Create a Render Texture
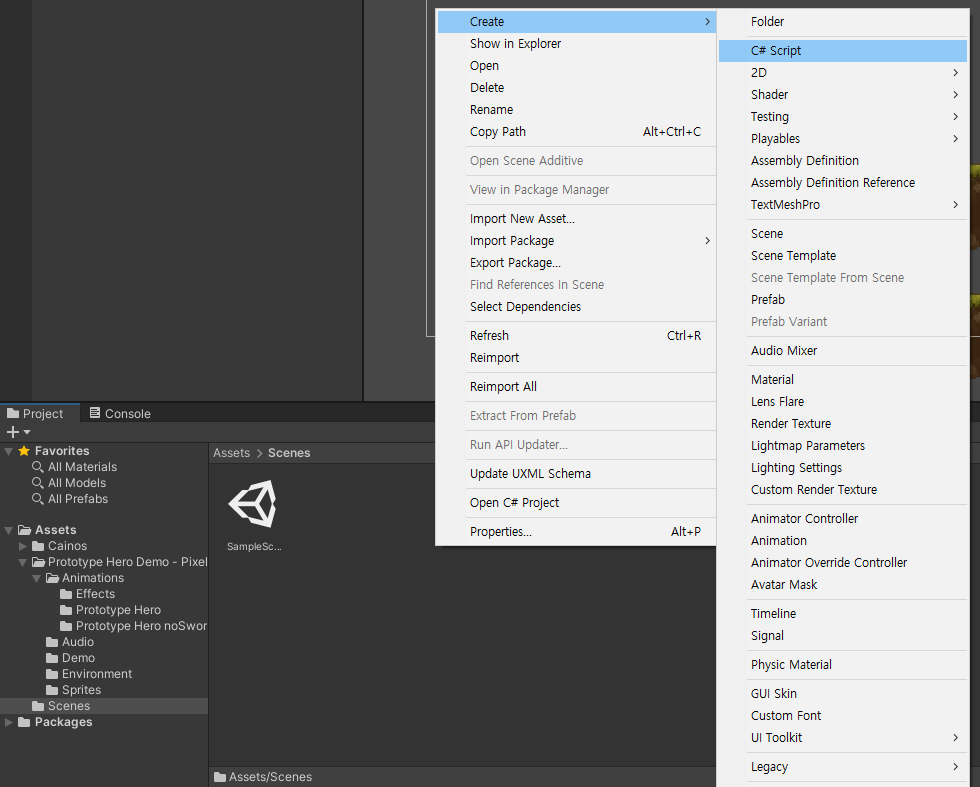 (x=842, y=424)
